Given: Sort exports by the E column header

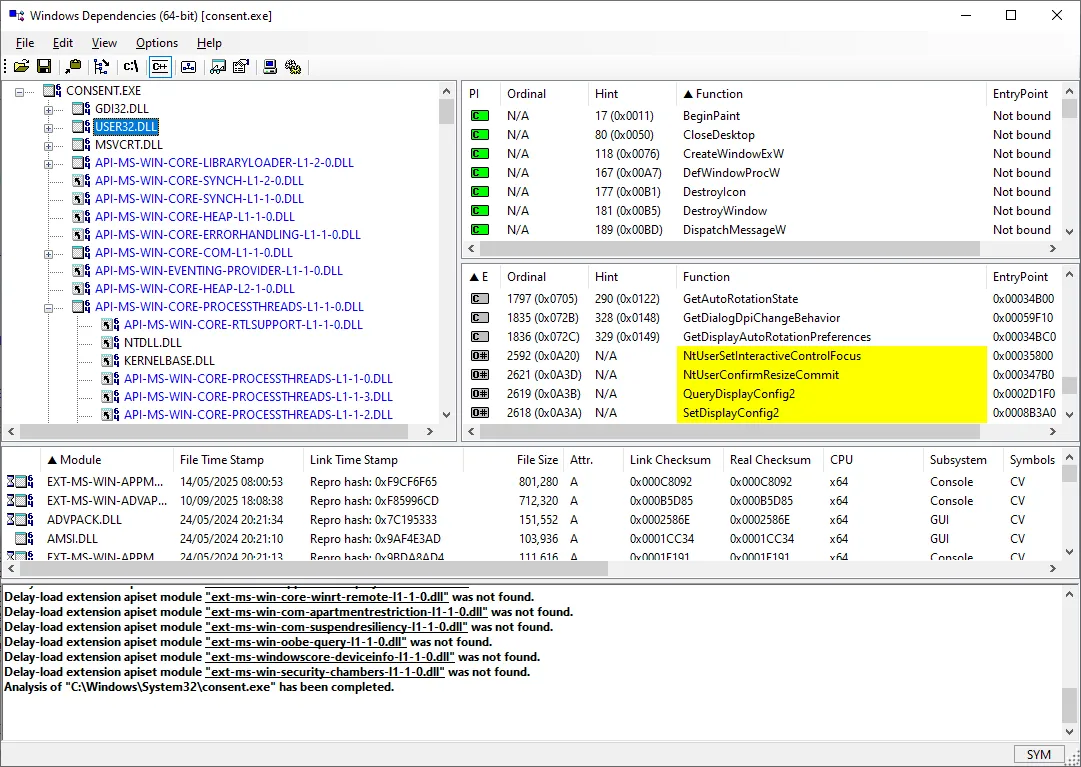Looking at the screenshot, I should click(x=481, y=276).
